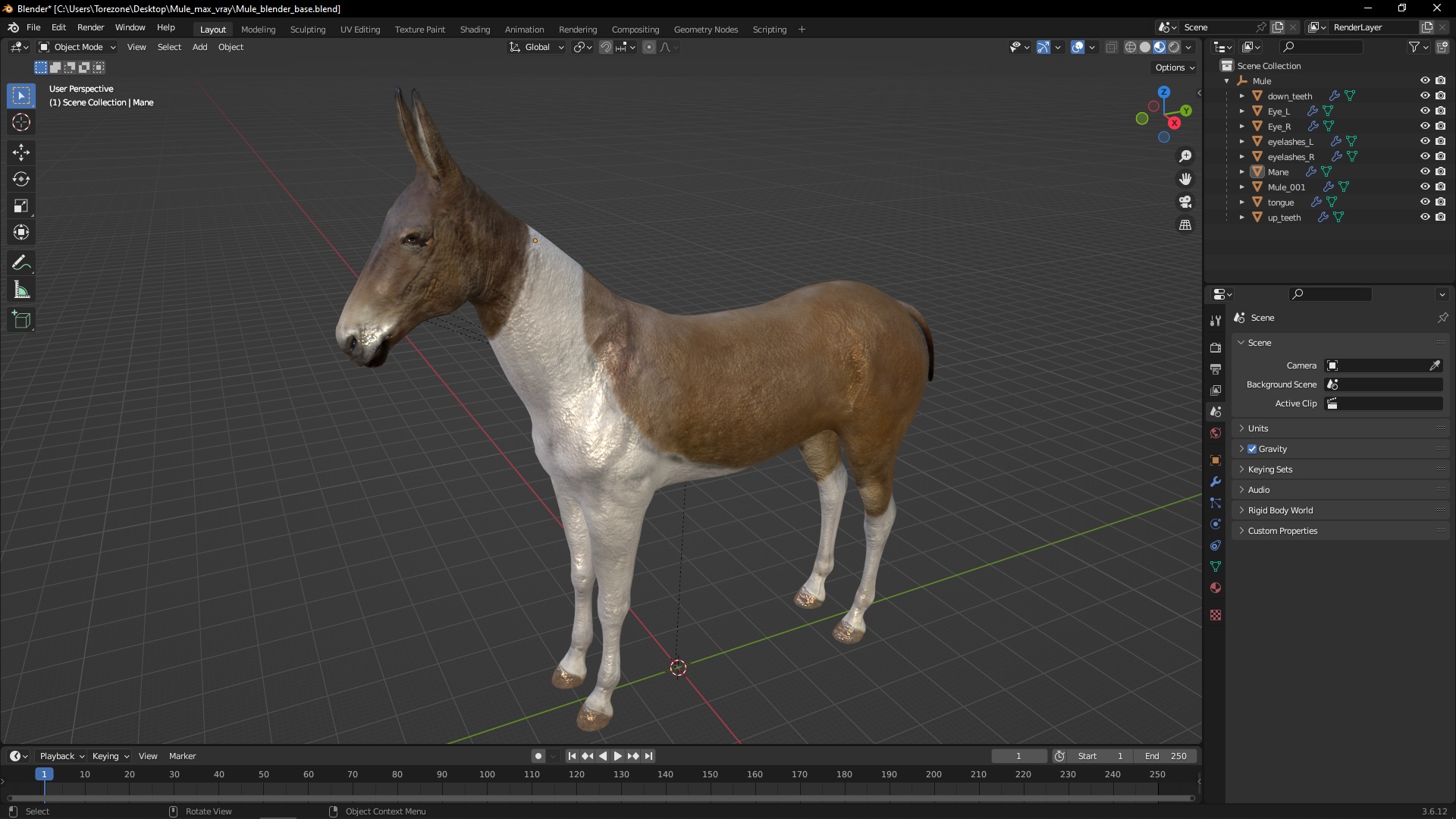The image size is (1456, 819).
Task: Open the Modifiers properties tab
Action: coord(1216,482)
